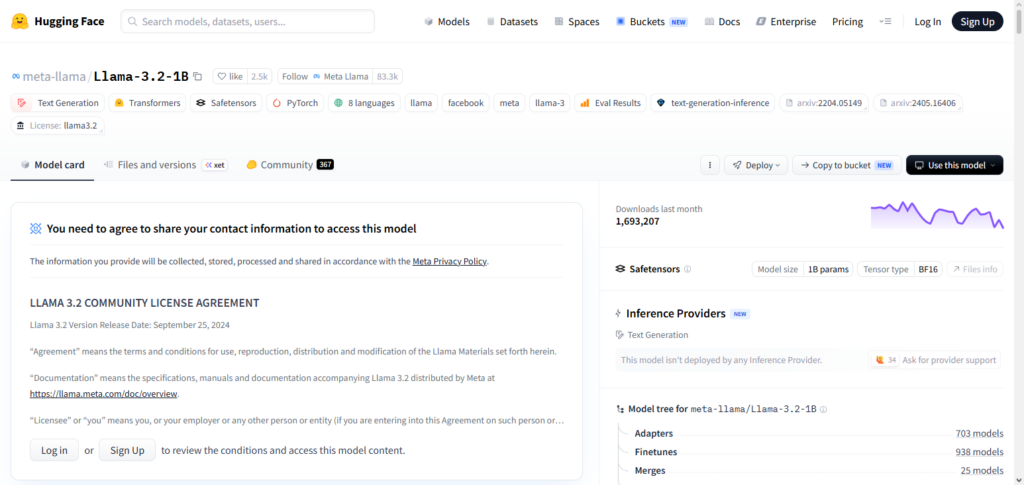Follow Meta Llama organization

[x=325, y=76]
